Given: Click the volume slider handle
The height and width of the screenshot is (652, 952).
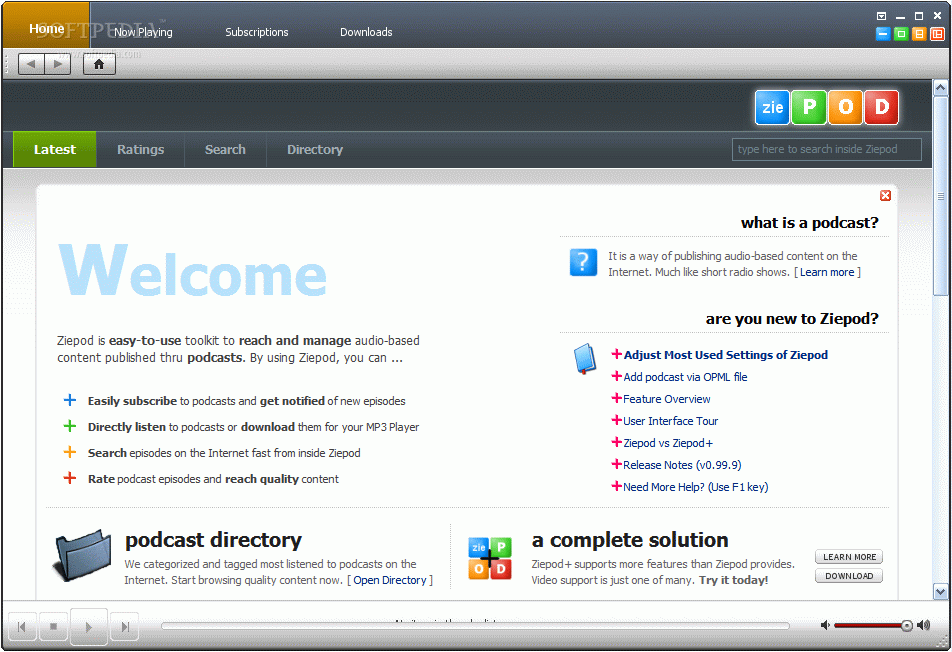Looking at the screenshot, I should pos(906,626).
